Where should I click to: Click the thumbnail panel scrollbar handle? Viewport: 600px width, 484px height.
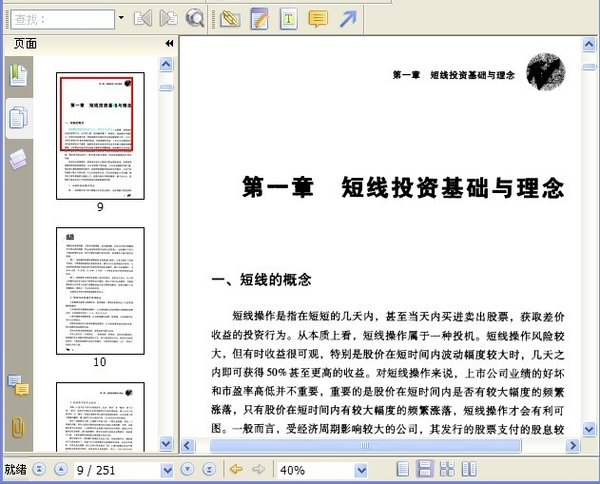[x=166, y=88]
